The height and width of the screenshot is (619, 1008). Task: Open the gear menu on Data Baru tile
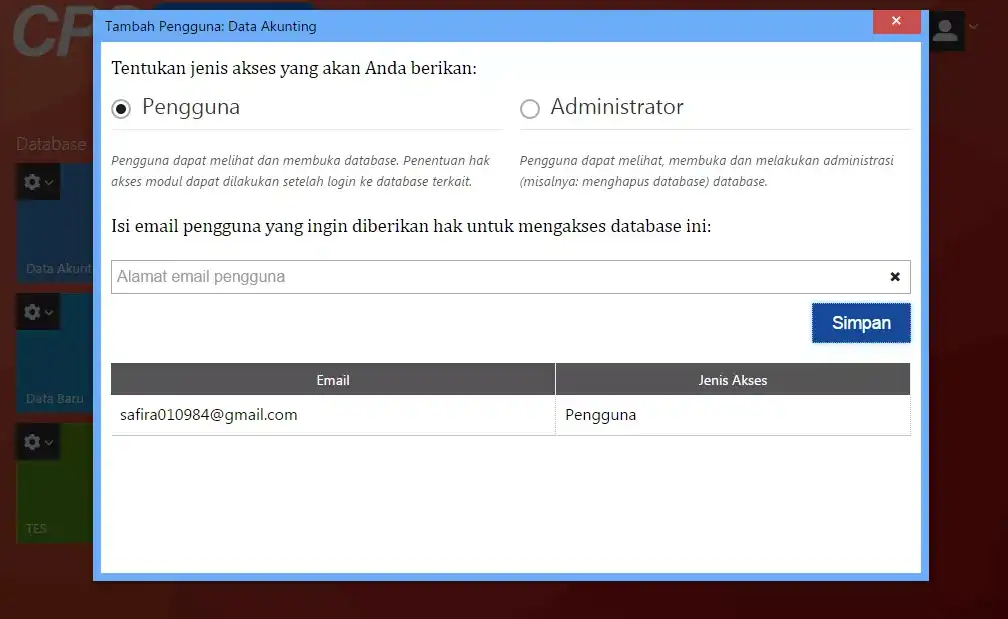(x=38, y=312)
